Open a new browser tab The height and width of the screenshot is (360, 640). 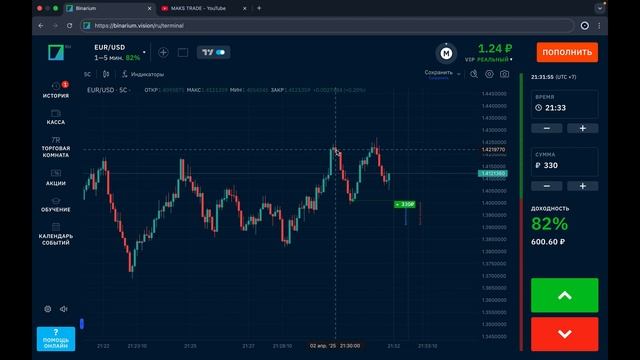(259, 8)
